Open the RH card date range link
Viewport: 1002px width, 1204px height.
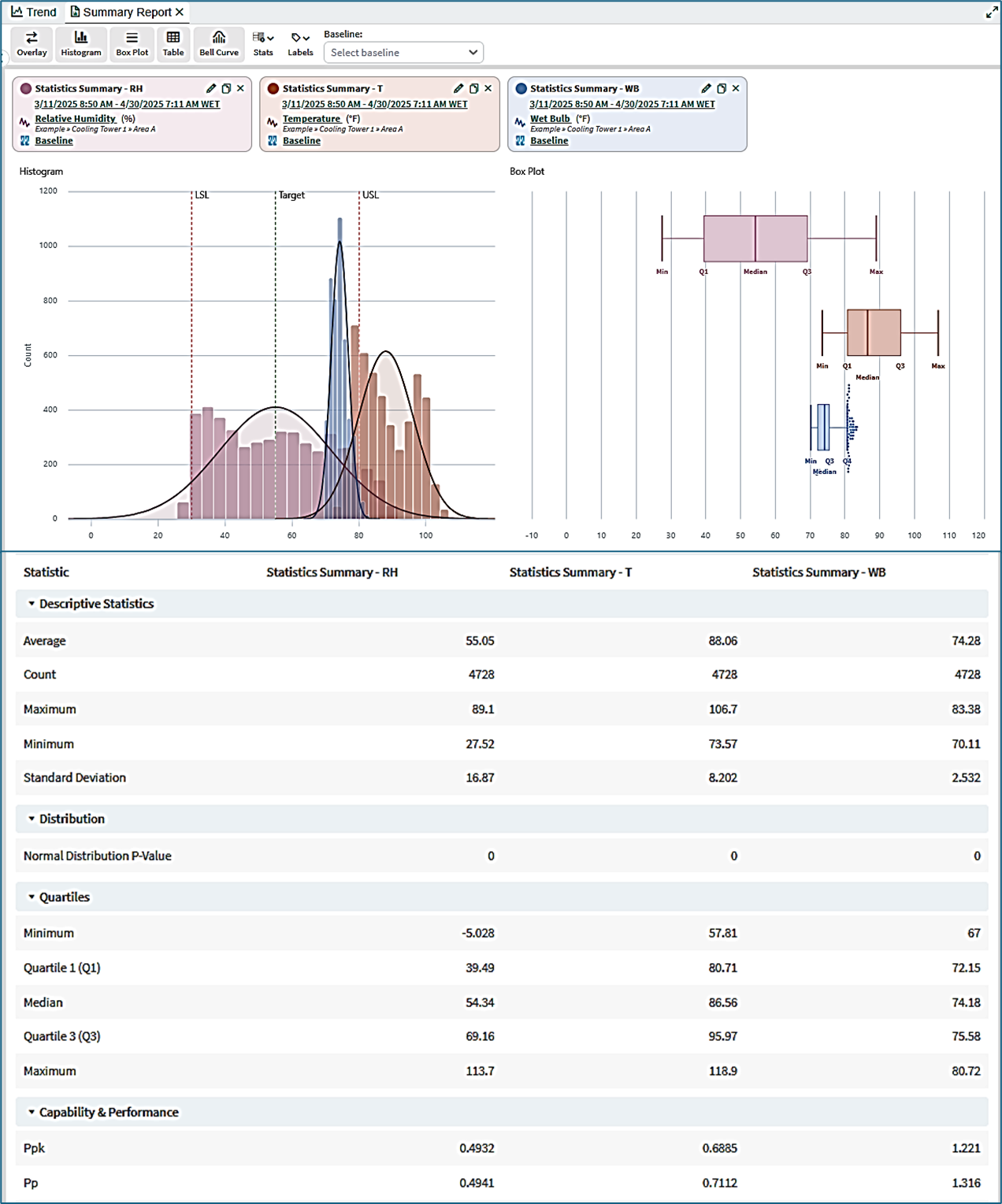point(127,104)
